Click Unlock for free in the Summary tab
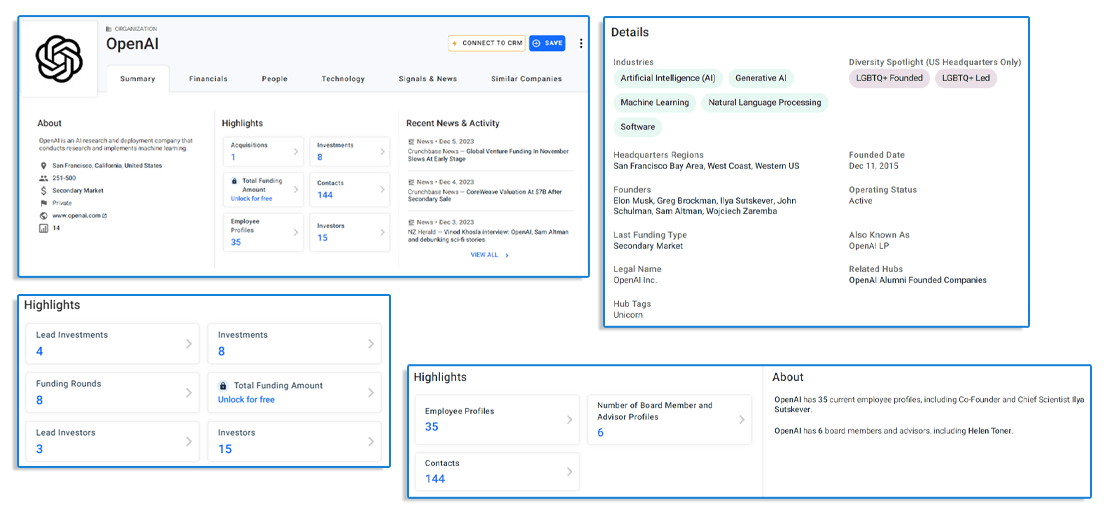 pos(251,199)
